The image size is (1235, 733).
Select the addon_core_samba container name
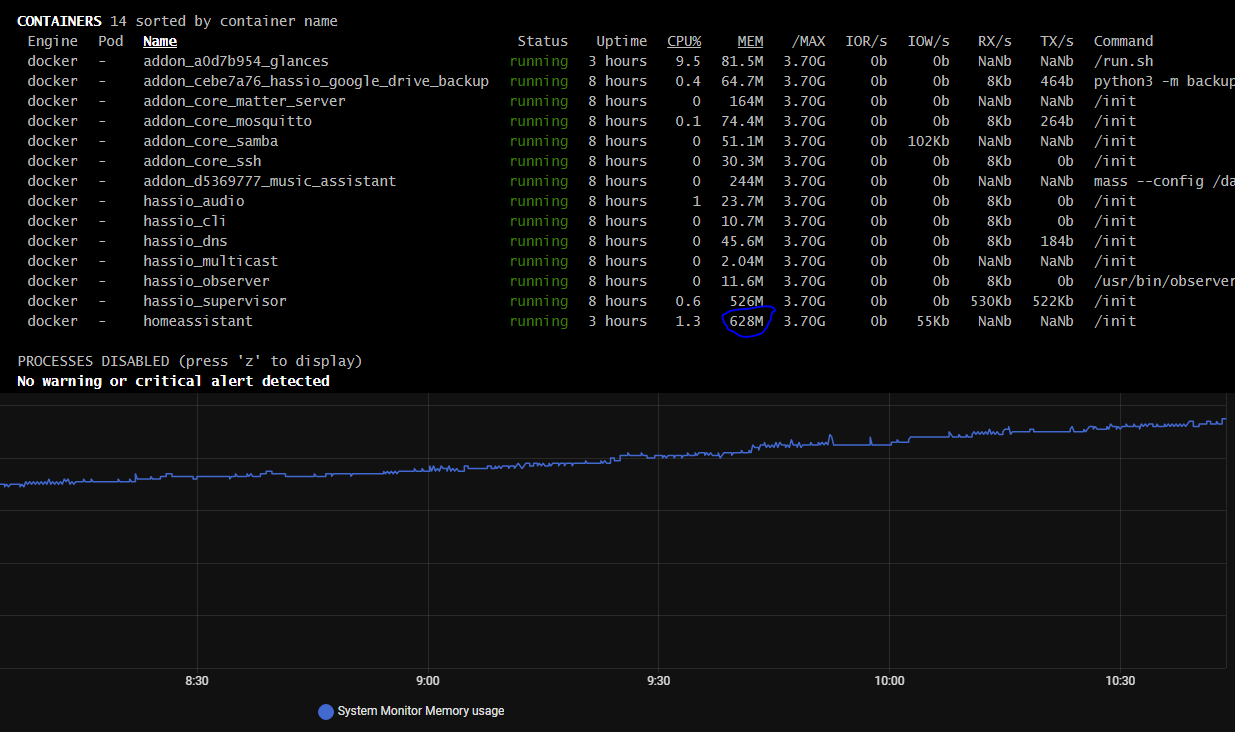tap(211, 141)
